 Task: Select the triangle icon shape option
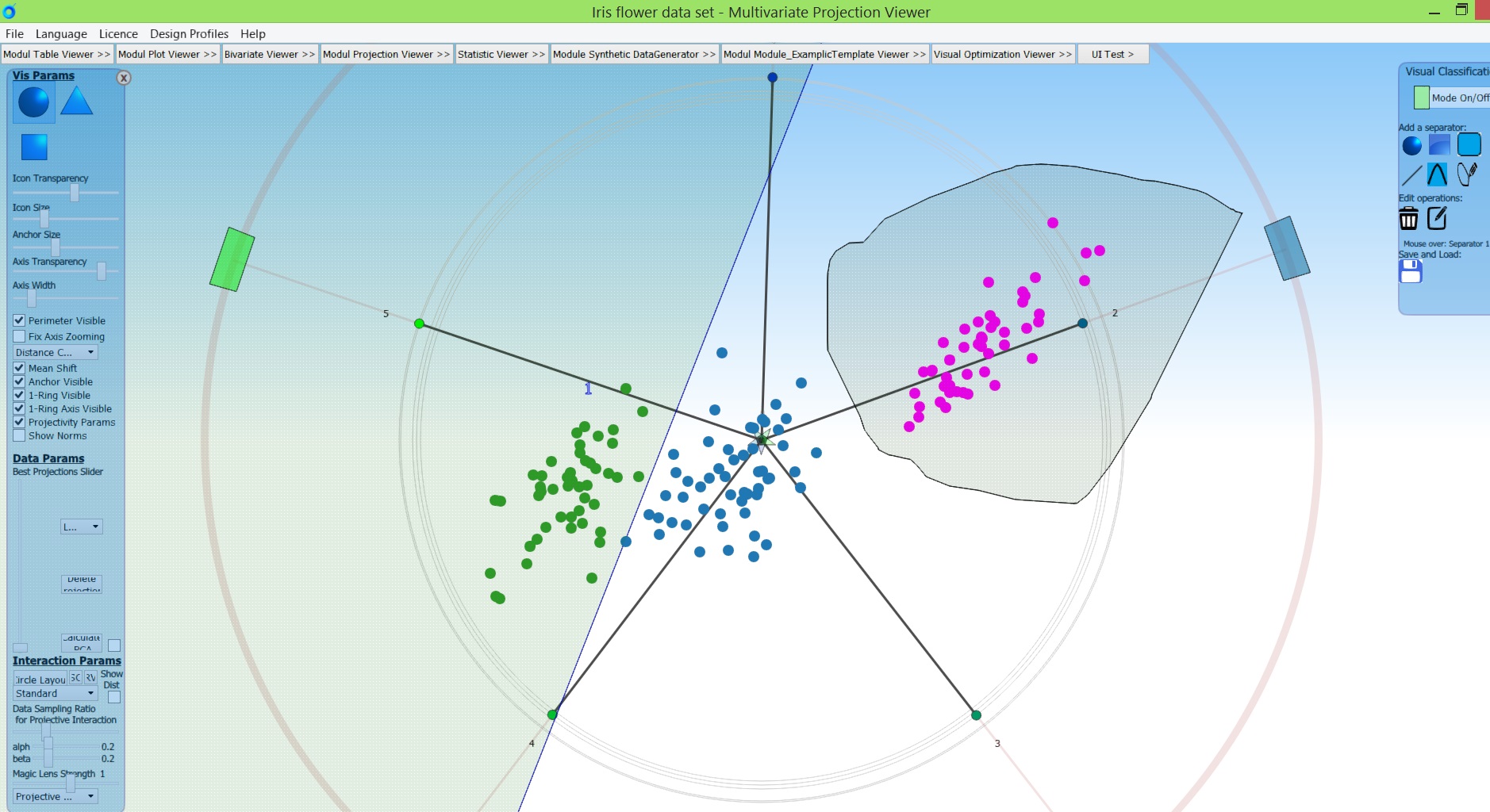[76, 101]
